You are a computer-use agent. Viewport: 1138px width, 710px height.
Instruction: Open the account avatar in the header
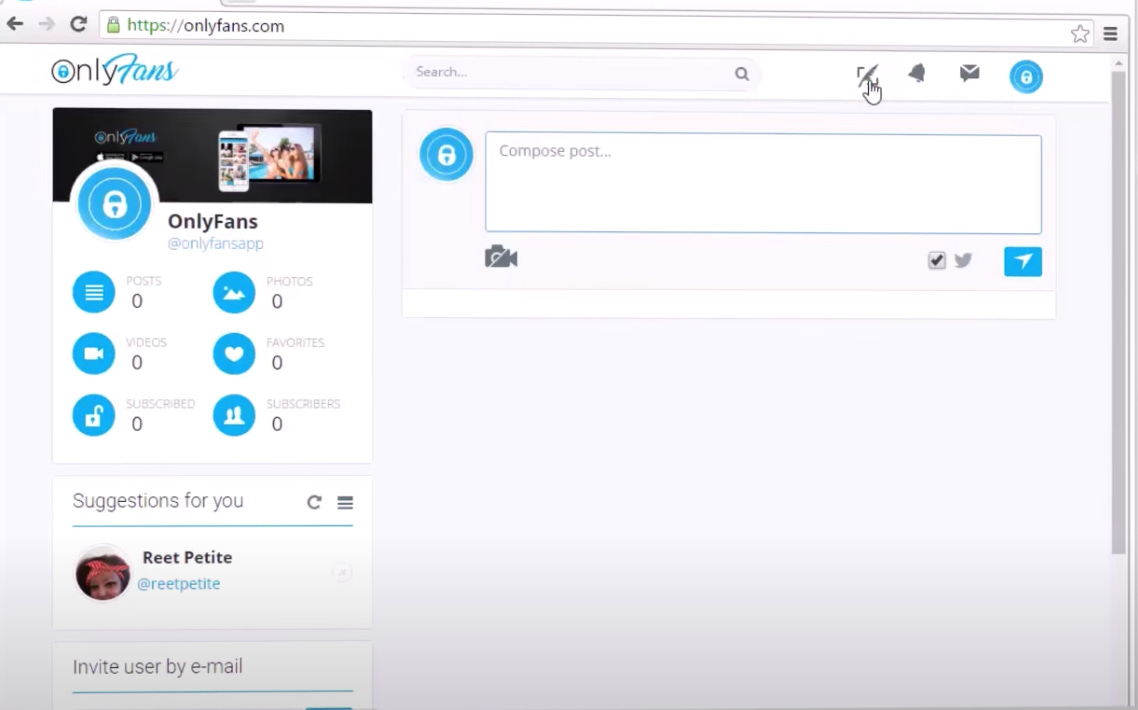1026,76
